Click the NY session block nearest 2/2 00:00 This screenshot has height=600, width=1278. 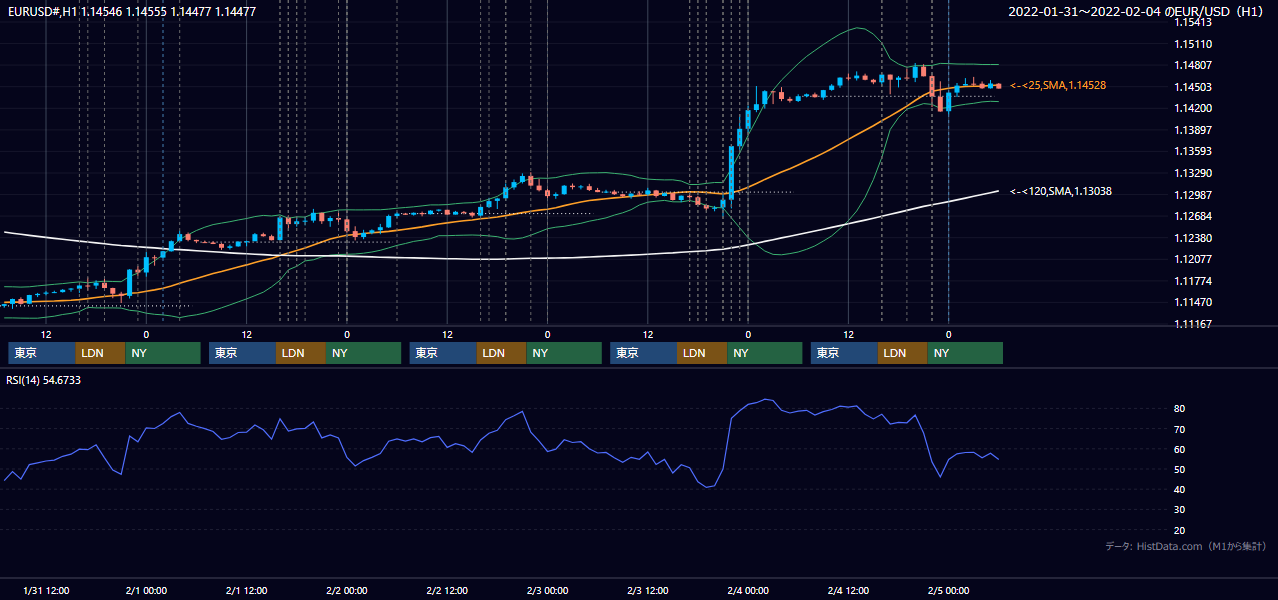364,353
